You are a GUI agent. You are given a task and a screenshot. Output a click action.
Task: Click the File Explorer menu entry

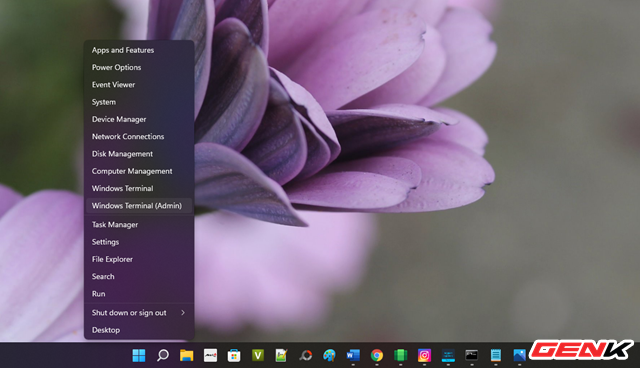coord(139,259)
